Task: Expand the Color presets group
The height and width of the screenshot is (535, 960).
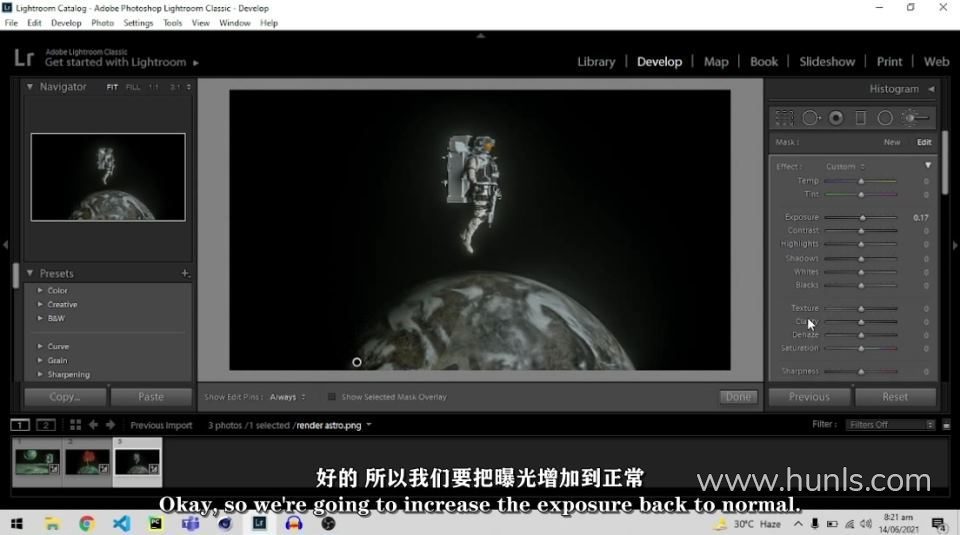Action: (x=40, y=290)
